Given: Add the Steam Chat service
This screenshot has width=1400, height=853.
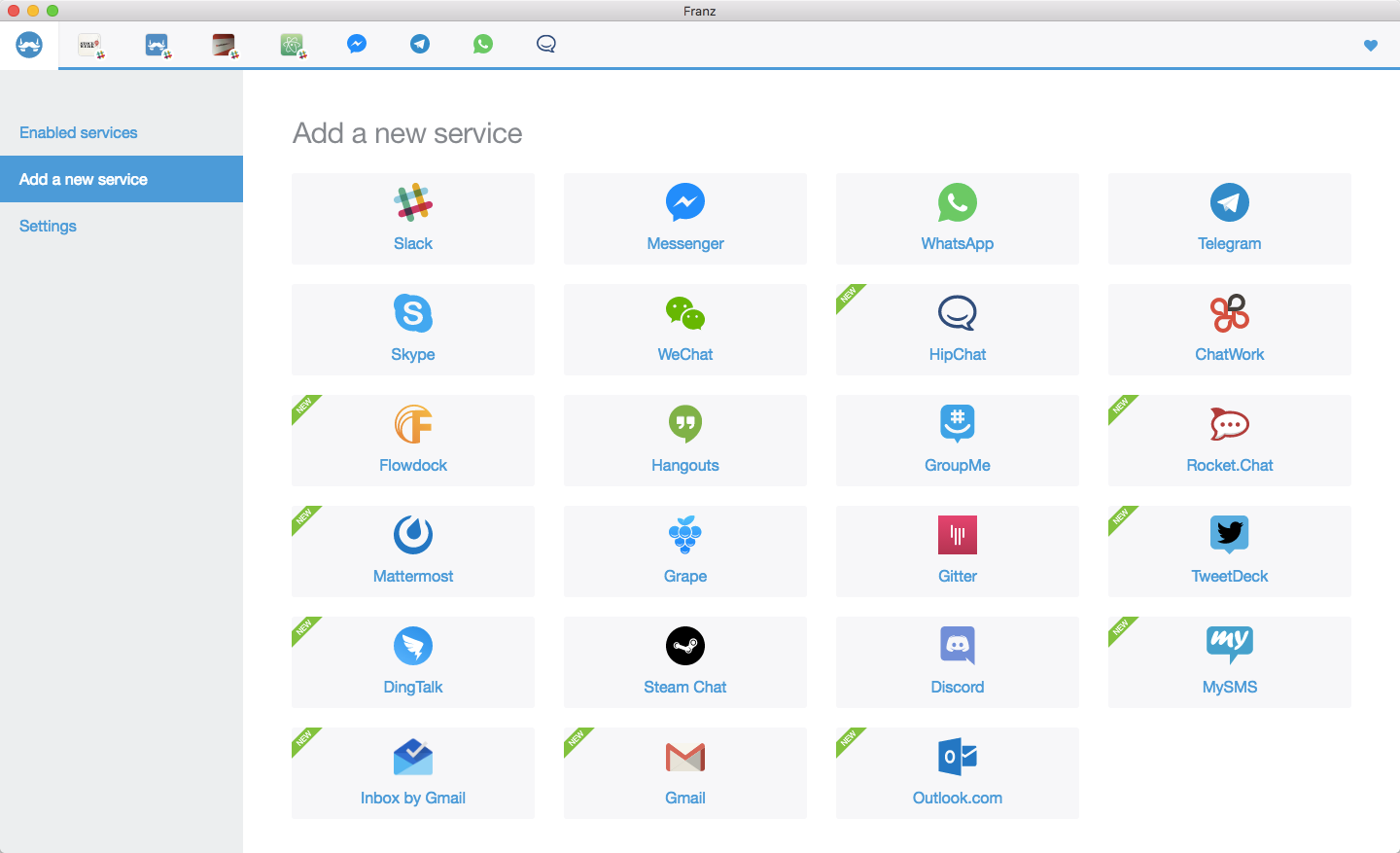Looking at the screenshot, I should pyautogui.click(x=685, y=662).
